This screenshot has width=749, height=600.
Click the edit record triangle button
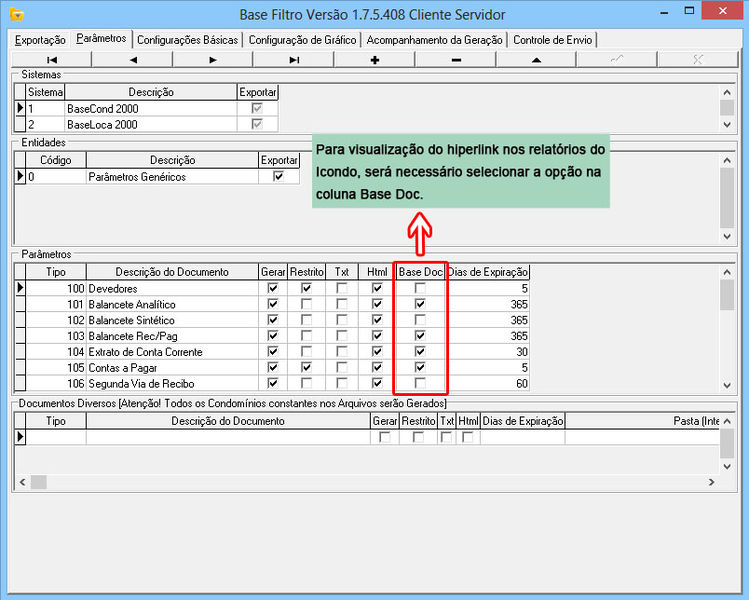click(536, 60)
